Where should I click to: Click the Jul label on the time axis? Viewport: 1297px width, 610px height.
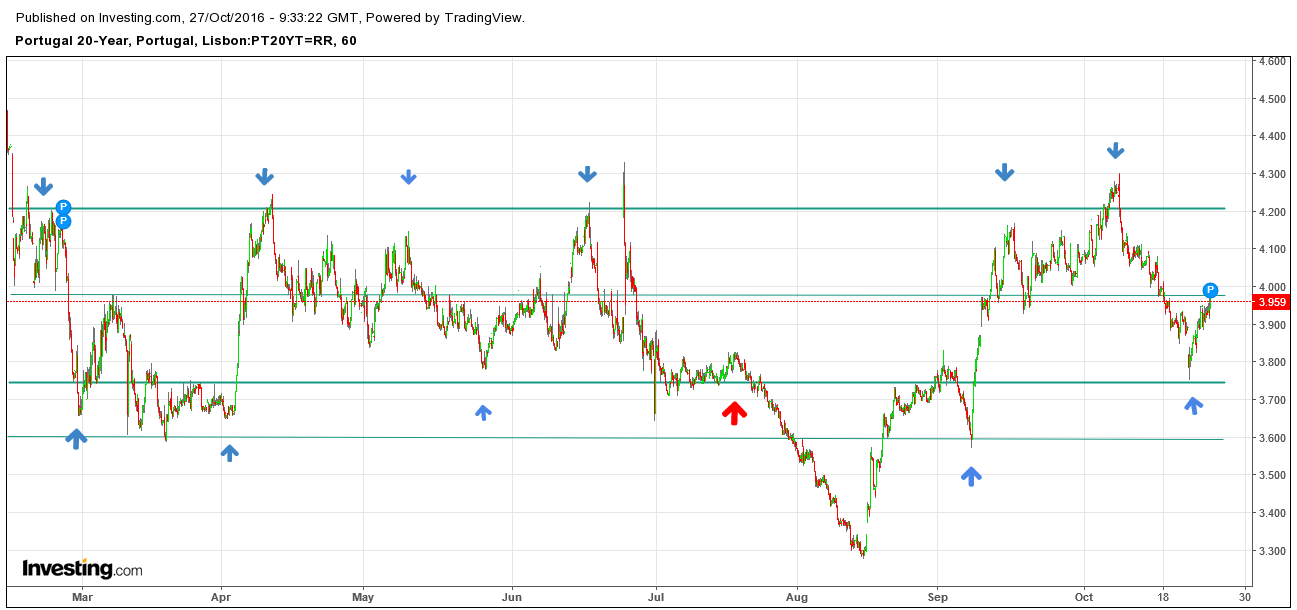(655, 597)
